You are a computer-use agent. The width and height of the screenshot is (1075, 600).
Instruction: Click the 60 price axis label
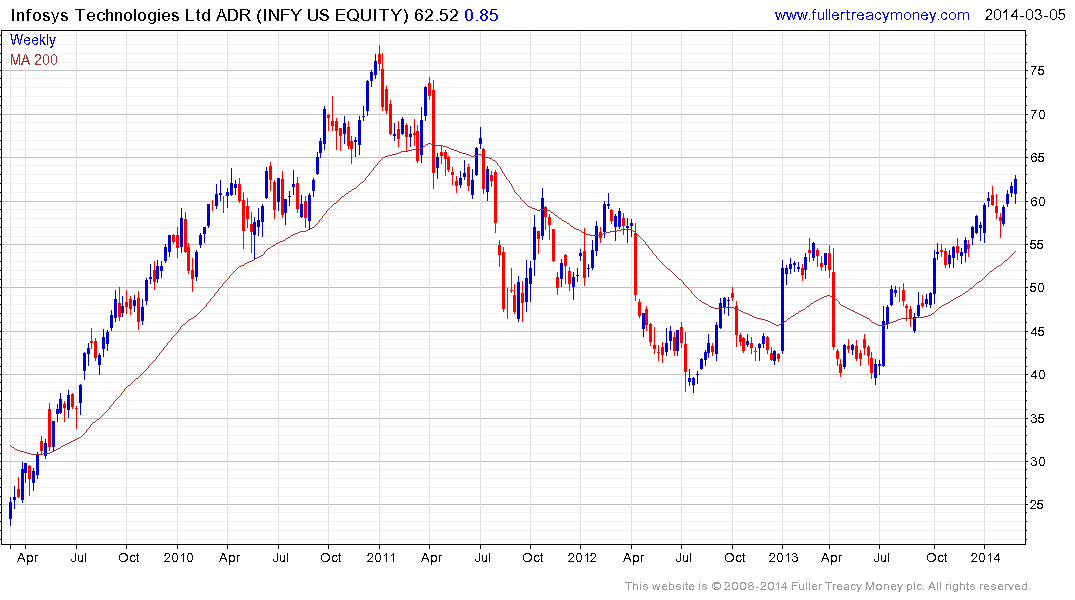tap(1037, 202)
